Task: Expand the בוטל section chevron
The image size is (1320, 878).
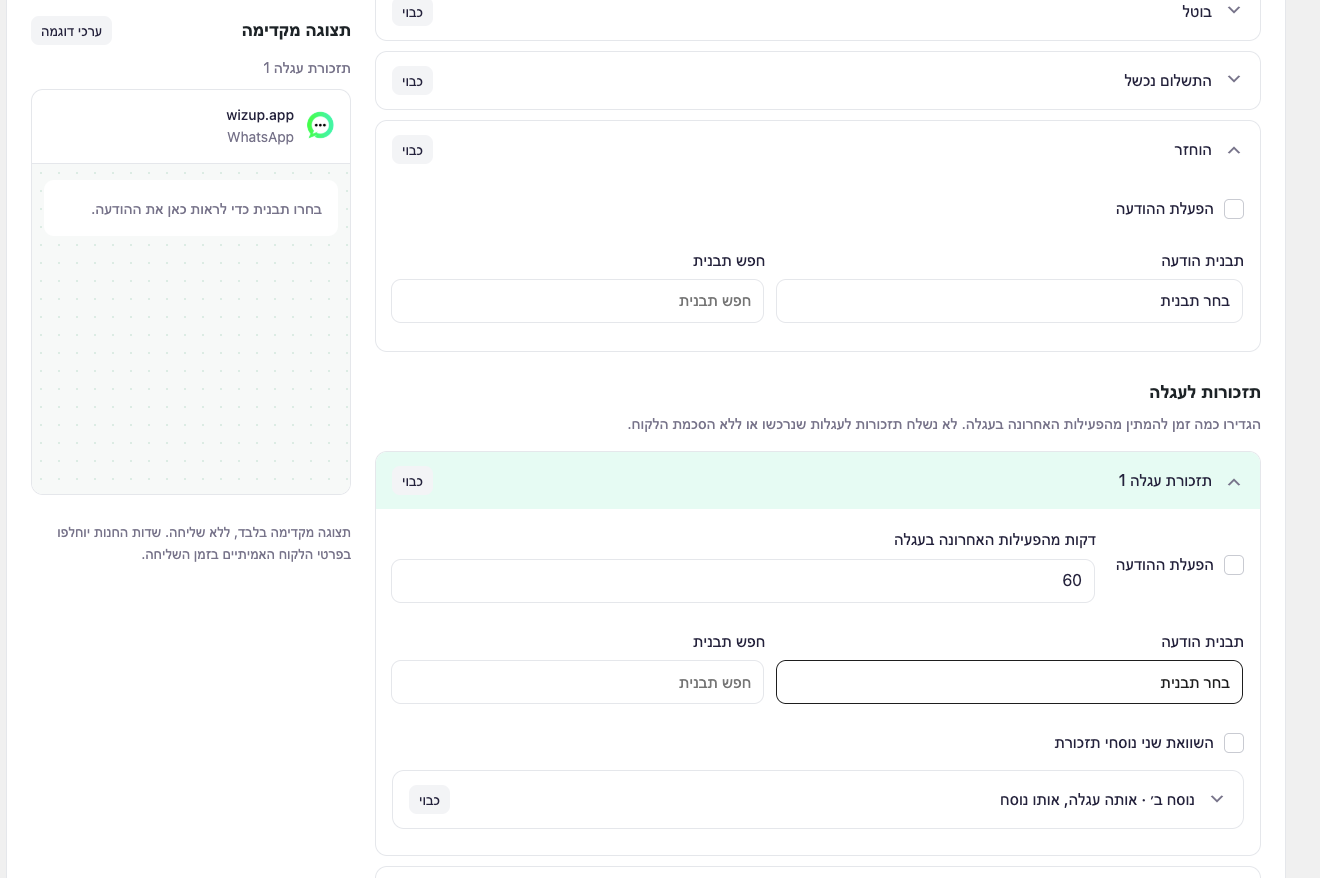Action: 1234,10
